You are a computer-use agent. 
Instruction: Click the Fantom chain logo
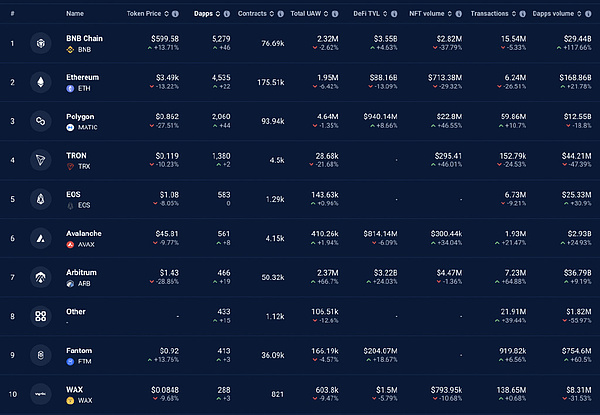pyautogui.click(x=40, y=355)
